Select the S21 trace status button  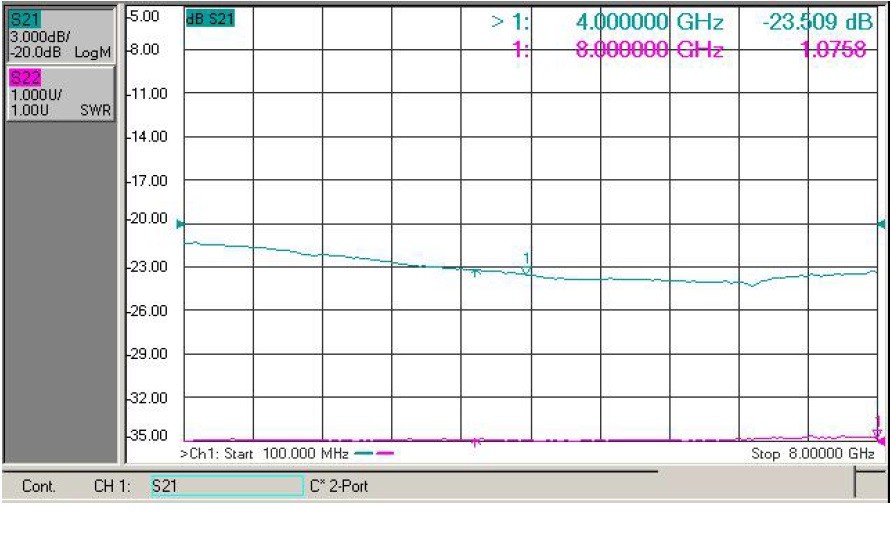click(x=60, y=35)
